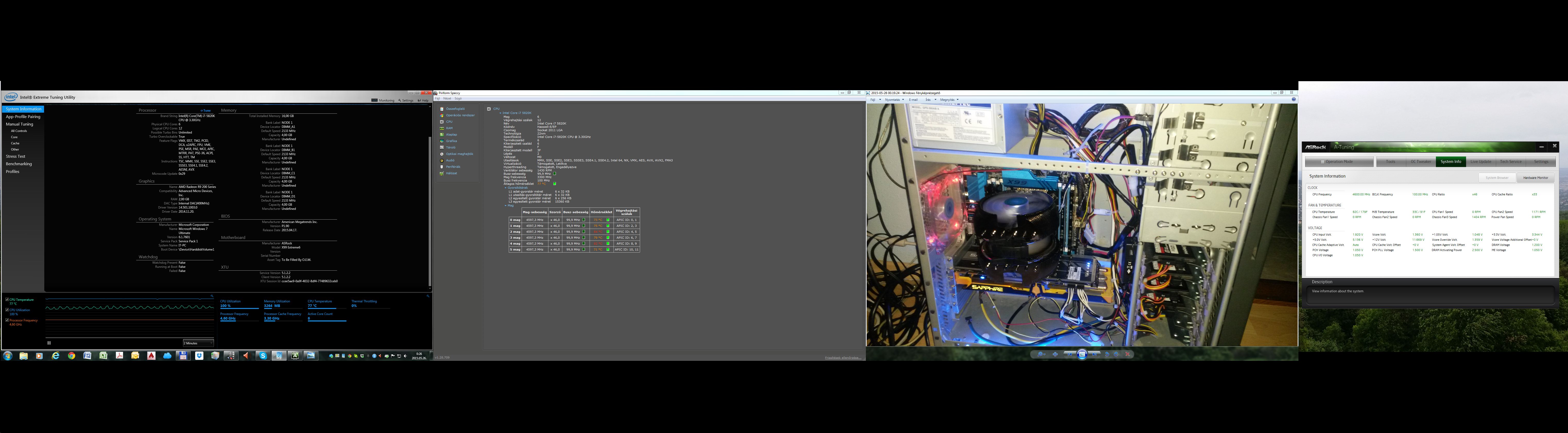
Task: Open Dropbox icon on taskbar
Action: coord(199,356)
